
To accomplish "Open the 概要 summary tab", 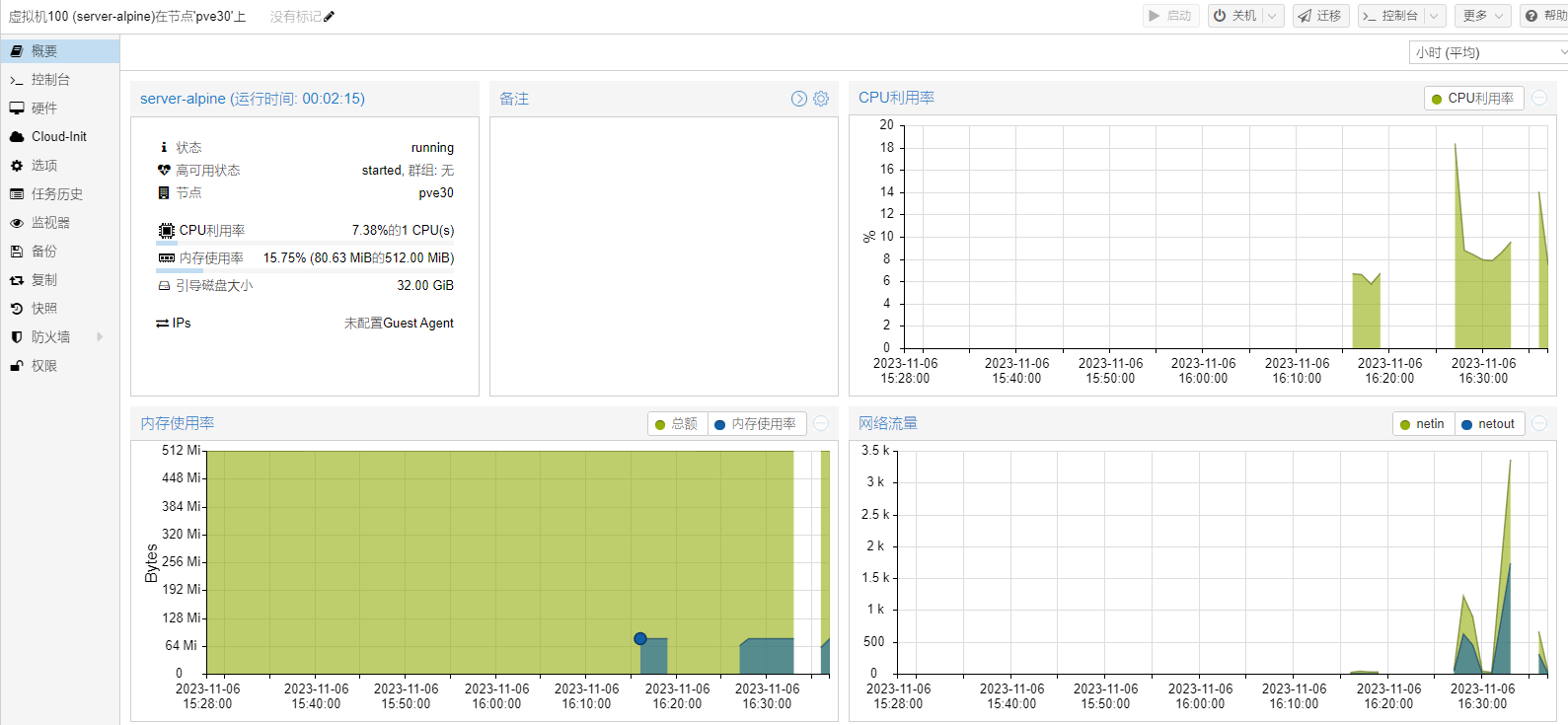I will [60, 50].
